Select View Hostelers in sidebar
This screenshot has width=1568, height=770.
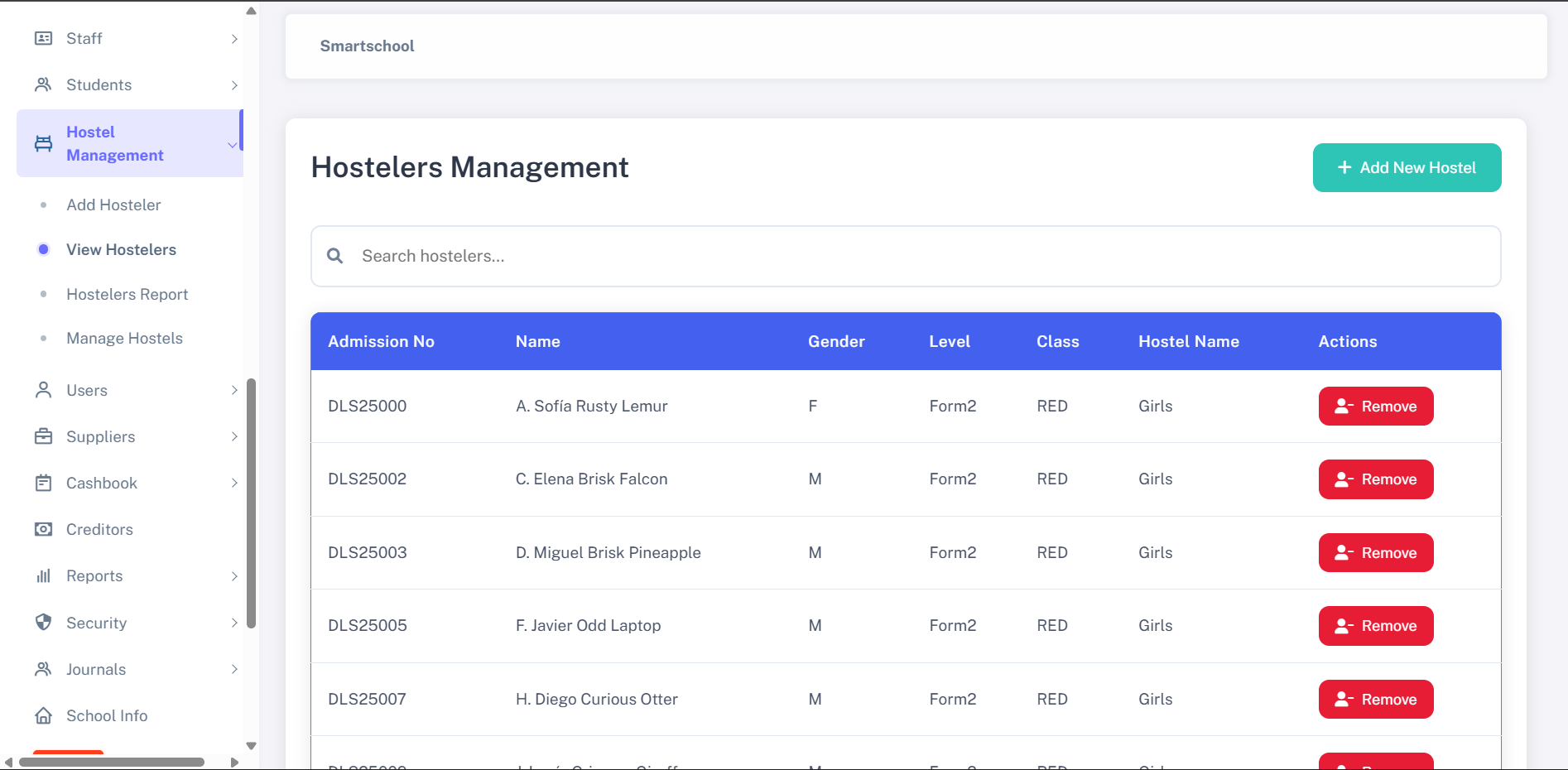[x=121, y=249]
